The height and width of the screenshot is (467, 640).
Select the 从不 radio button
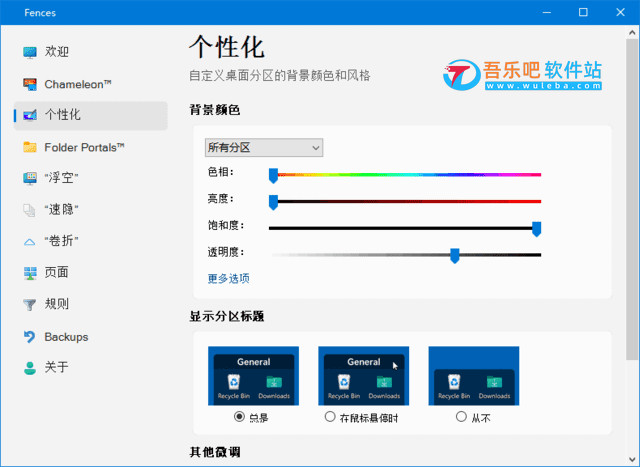pos(461,417)
